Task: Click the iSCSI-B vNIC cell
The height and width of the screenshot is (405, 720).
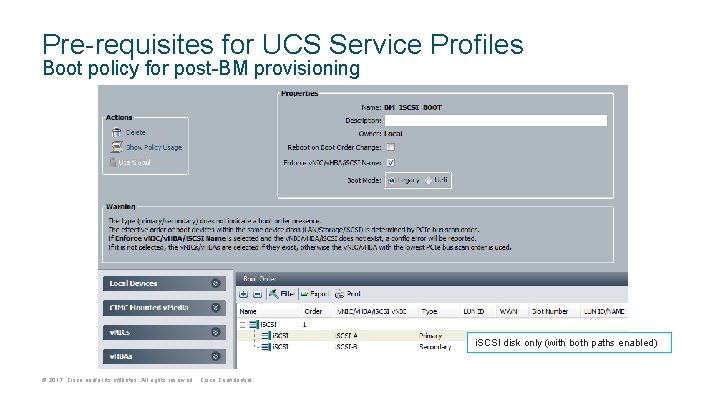Action: coord(347,347)
